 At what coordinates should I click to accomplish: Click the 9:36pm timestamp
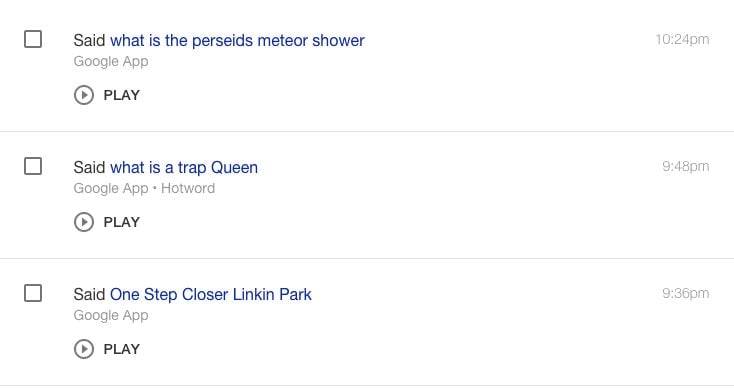click(685, 293)
